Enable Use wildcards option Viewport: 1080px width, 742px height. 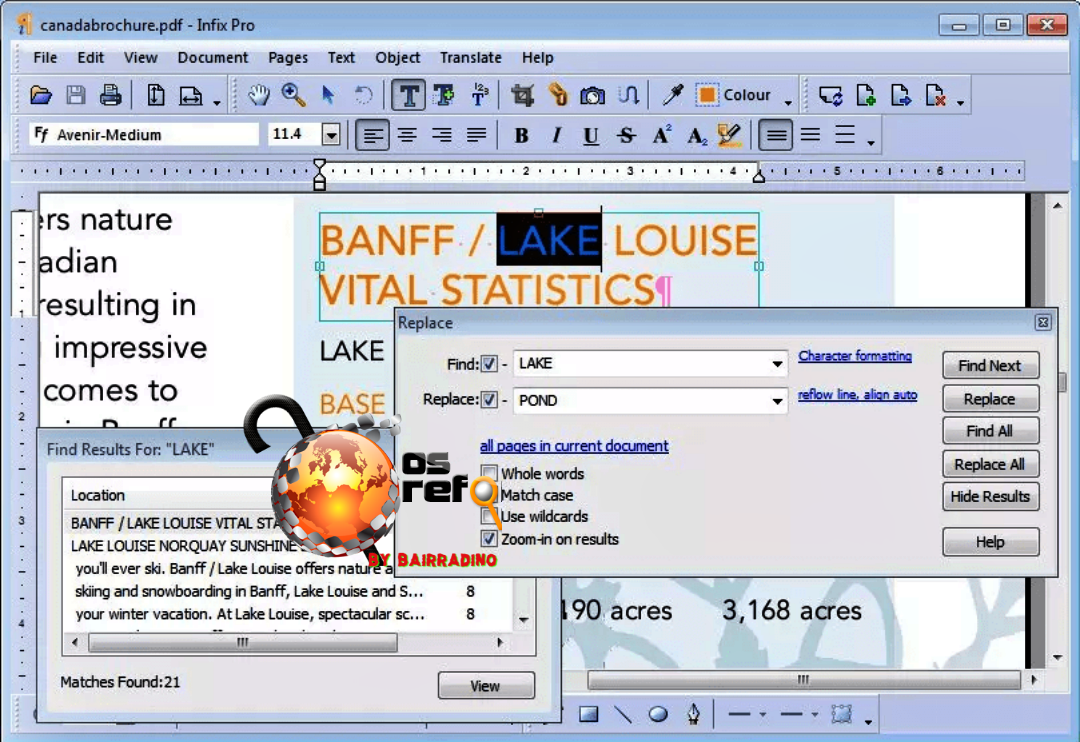(x=489, y=517)
